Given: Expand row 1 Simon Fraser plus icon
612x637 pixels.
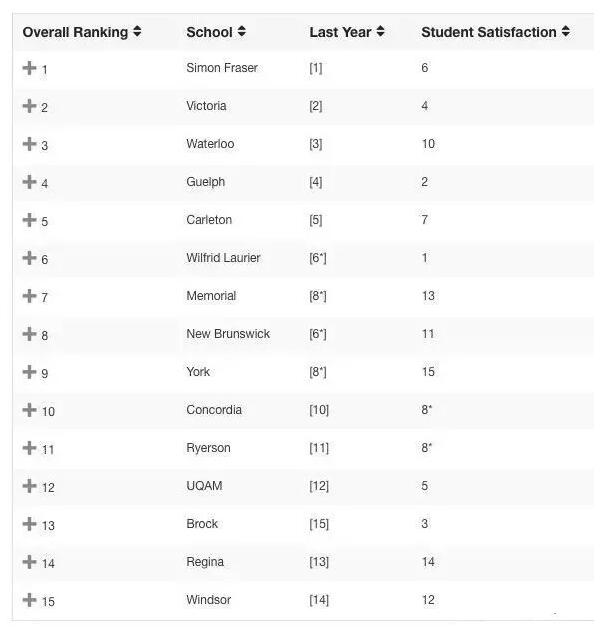Looking at the screenshot, I should point(30,67).
